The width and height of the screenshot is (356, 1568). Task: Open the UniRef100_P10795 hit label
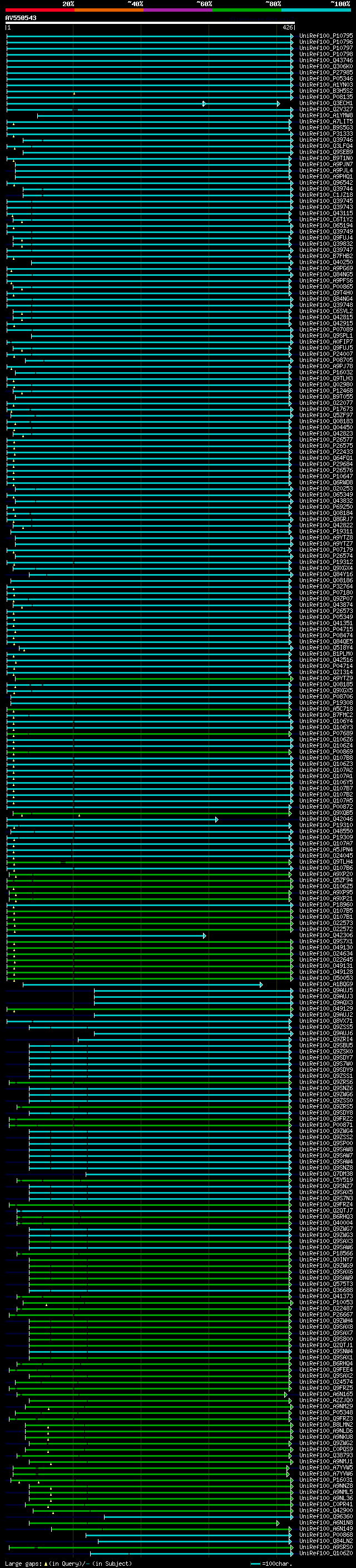click(x=326, y=36)
